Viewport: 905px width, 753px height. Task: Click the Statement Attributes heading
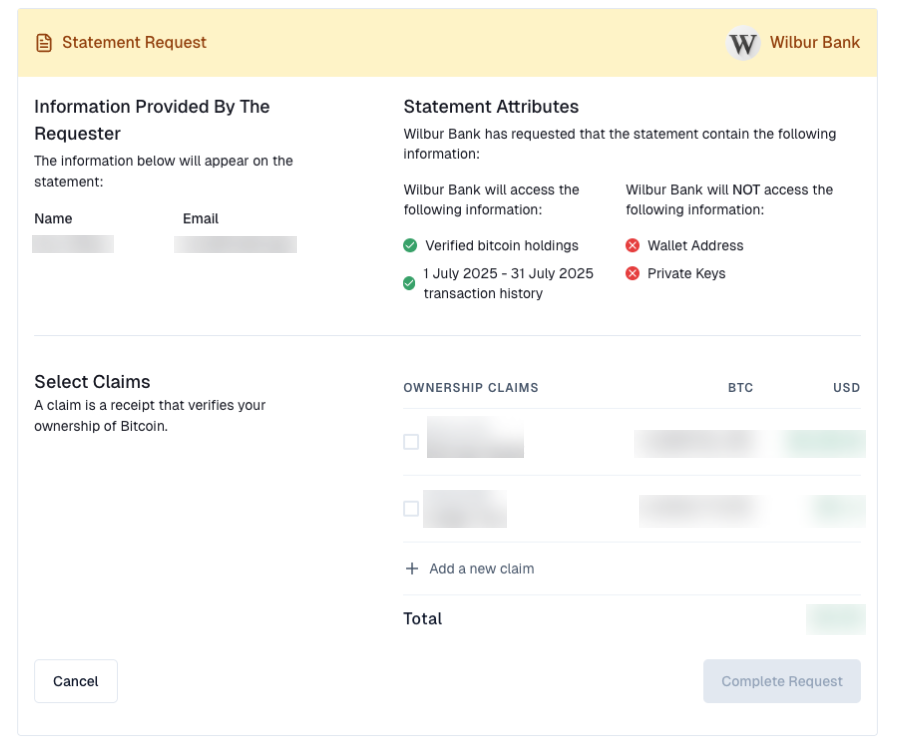pos(491,107)
